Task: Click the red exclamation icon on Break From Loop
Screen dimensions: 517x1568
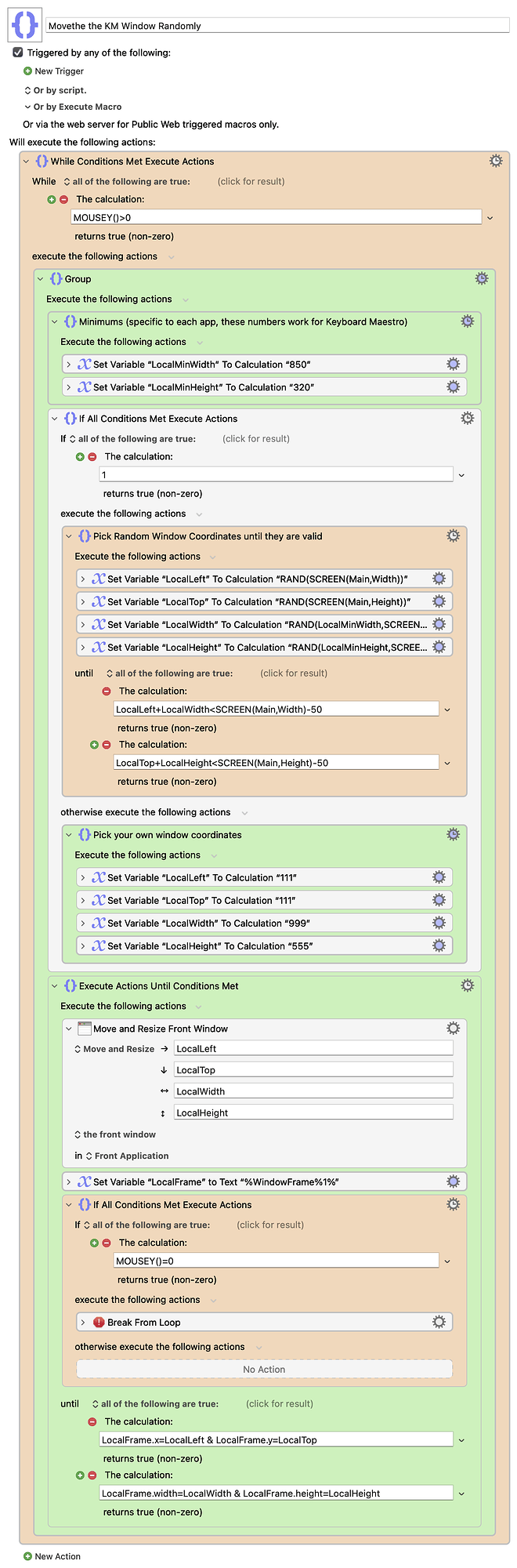Action: pos(99,1322)
